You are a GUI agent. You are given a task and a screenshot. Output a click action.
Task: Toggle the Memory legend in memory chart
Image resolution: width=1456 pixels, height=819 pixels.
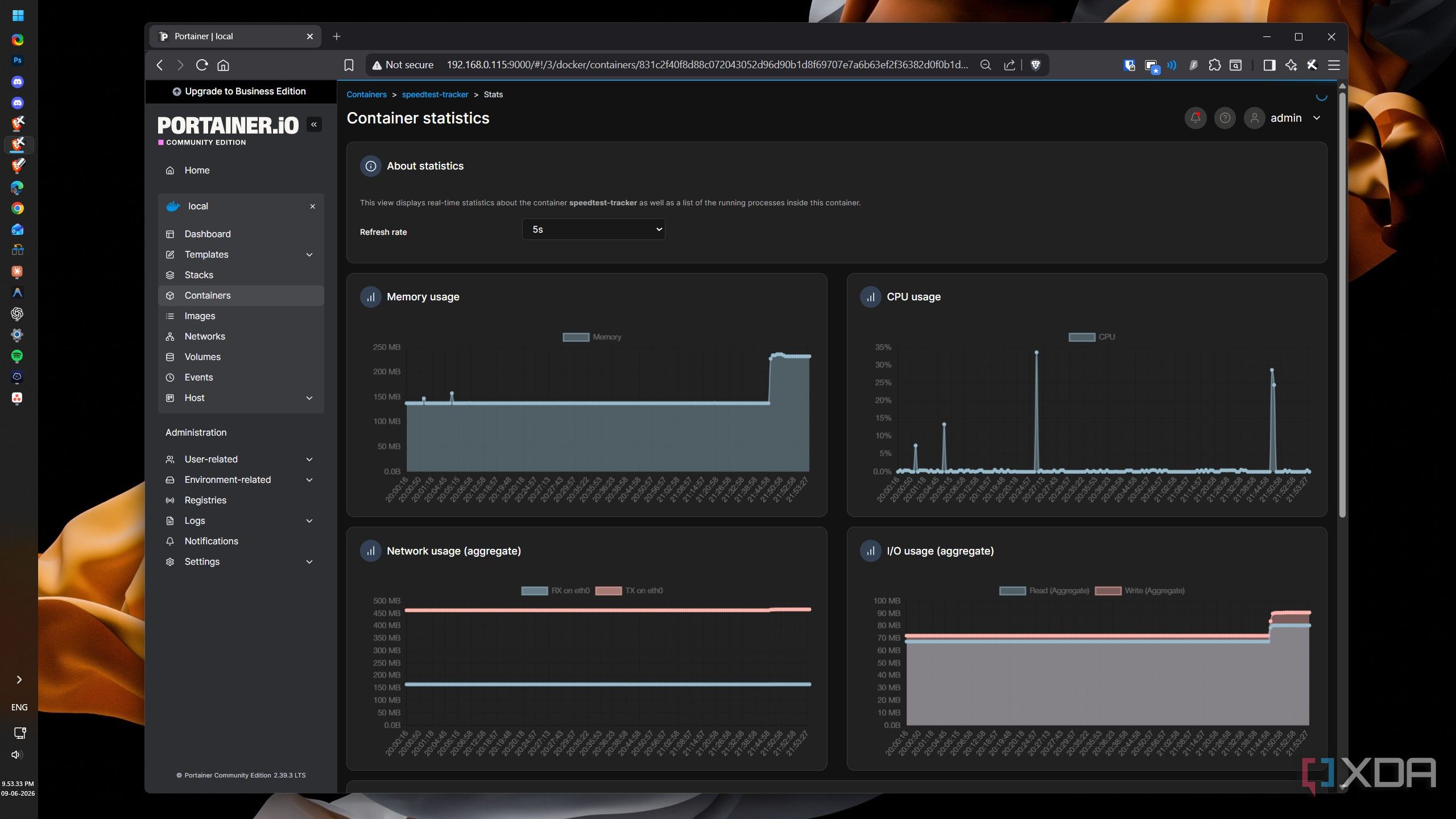coord(591,337)
